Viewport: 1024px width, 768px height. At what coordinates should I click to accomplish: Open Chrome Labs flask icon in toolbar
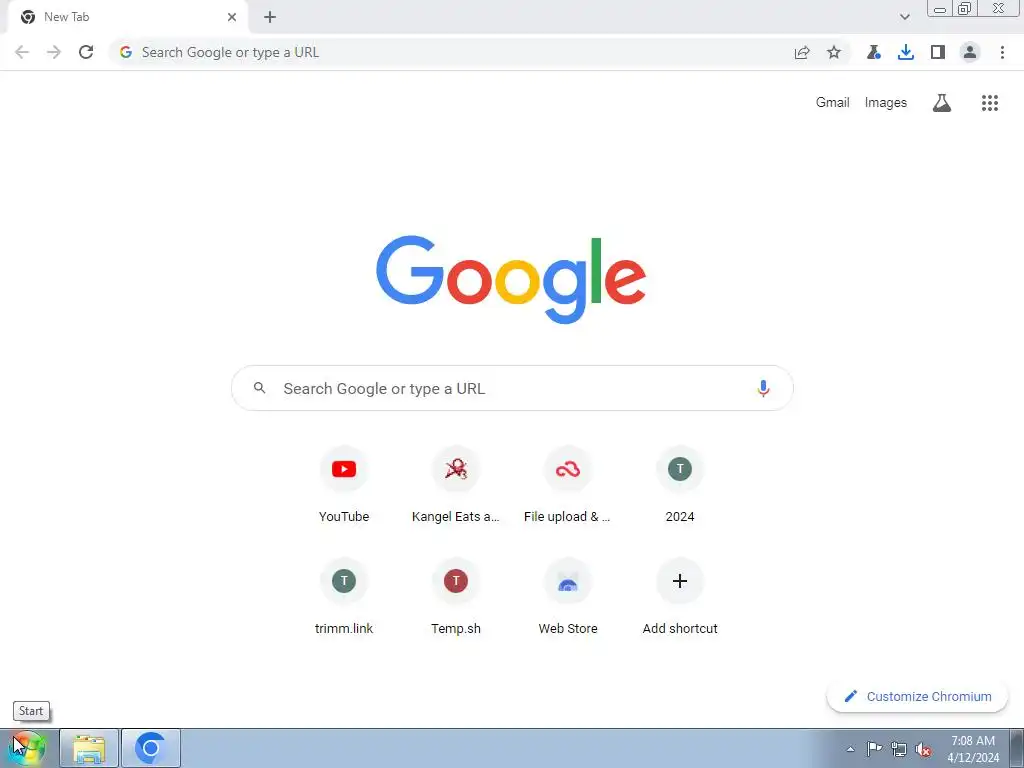coord(874,52)
